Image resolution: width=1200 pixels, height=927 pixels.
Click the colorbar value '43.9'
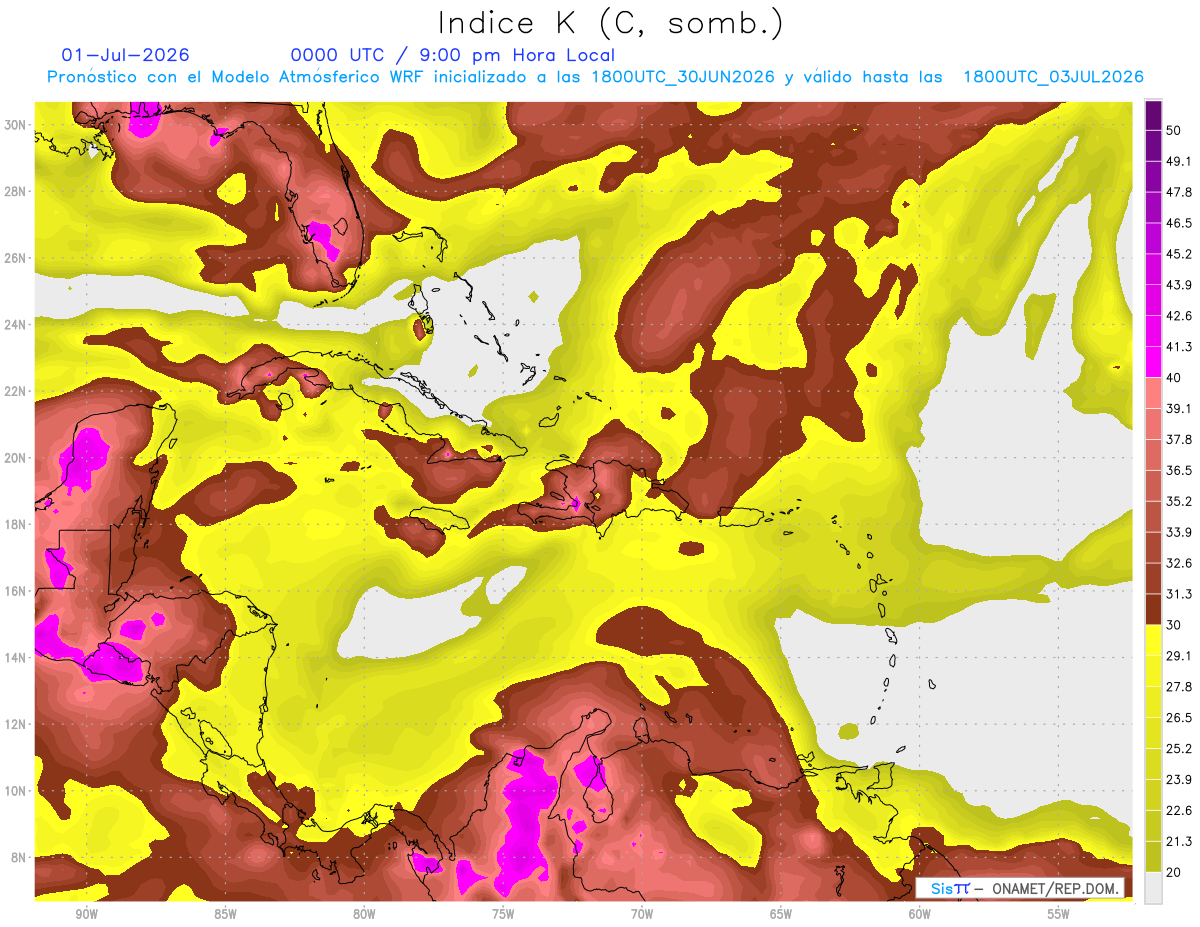click(x=1179, y=285)
